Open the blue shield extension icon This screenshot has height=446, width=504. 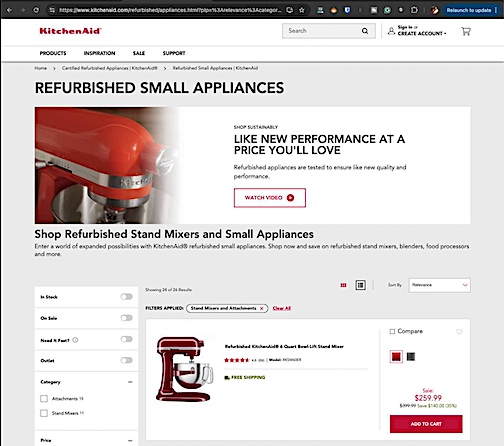coord(347,10)
